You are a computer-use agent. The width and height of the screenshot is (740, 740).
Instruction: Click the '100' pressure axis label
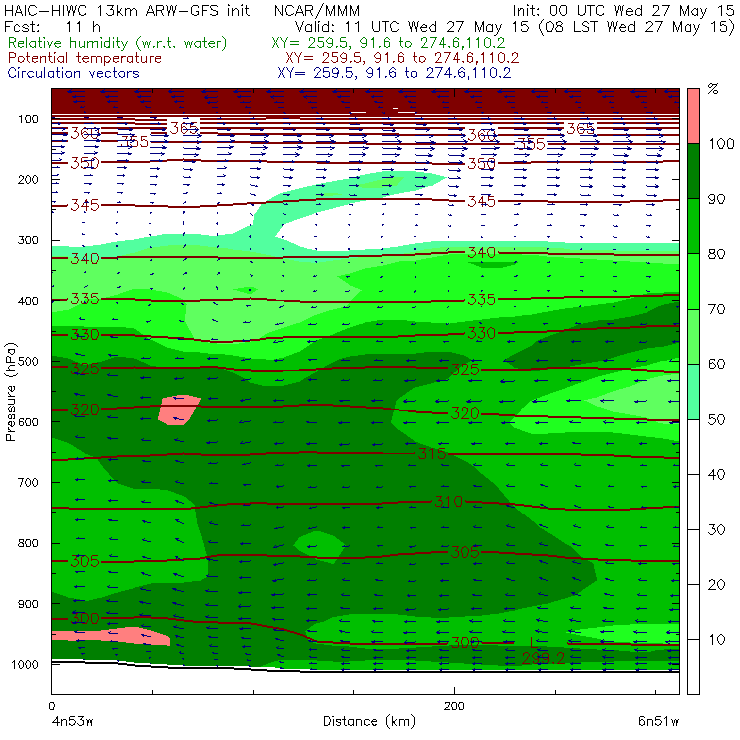28,119
